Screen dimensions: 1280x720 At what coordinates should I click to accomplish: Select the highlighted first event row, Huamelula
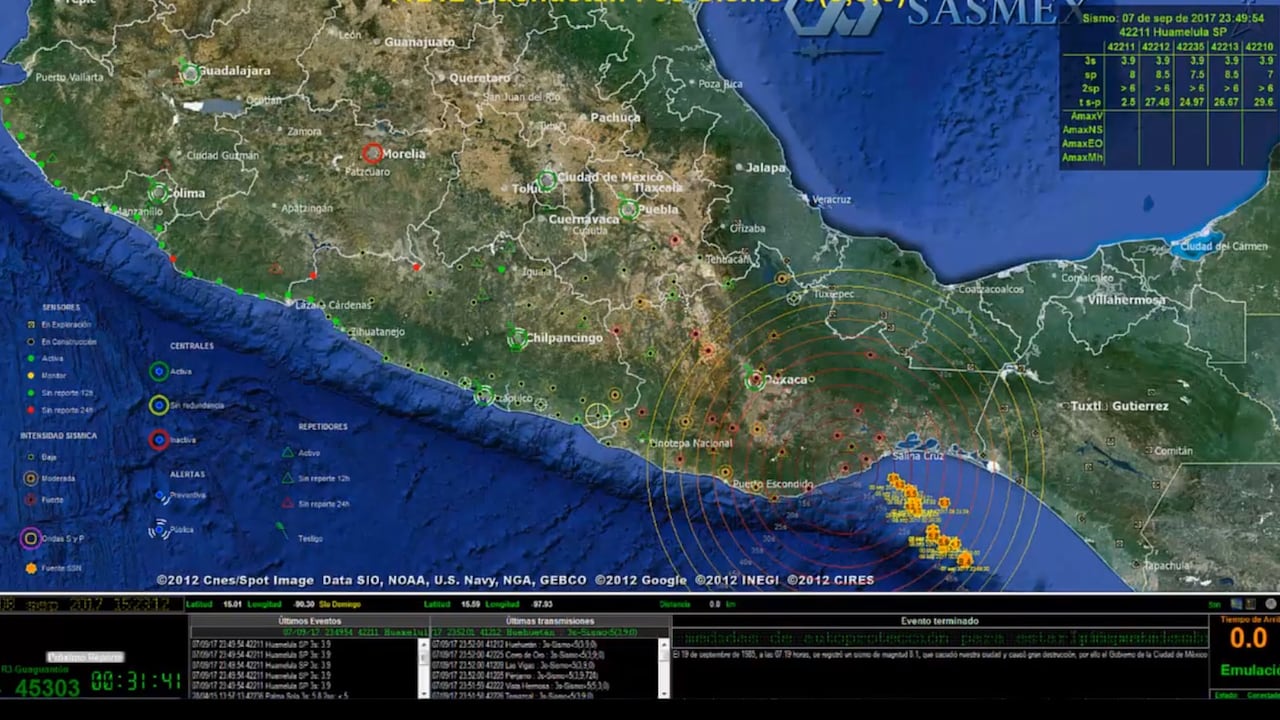click(309, 633)
